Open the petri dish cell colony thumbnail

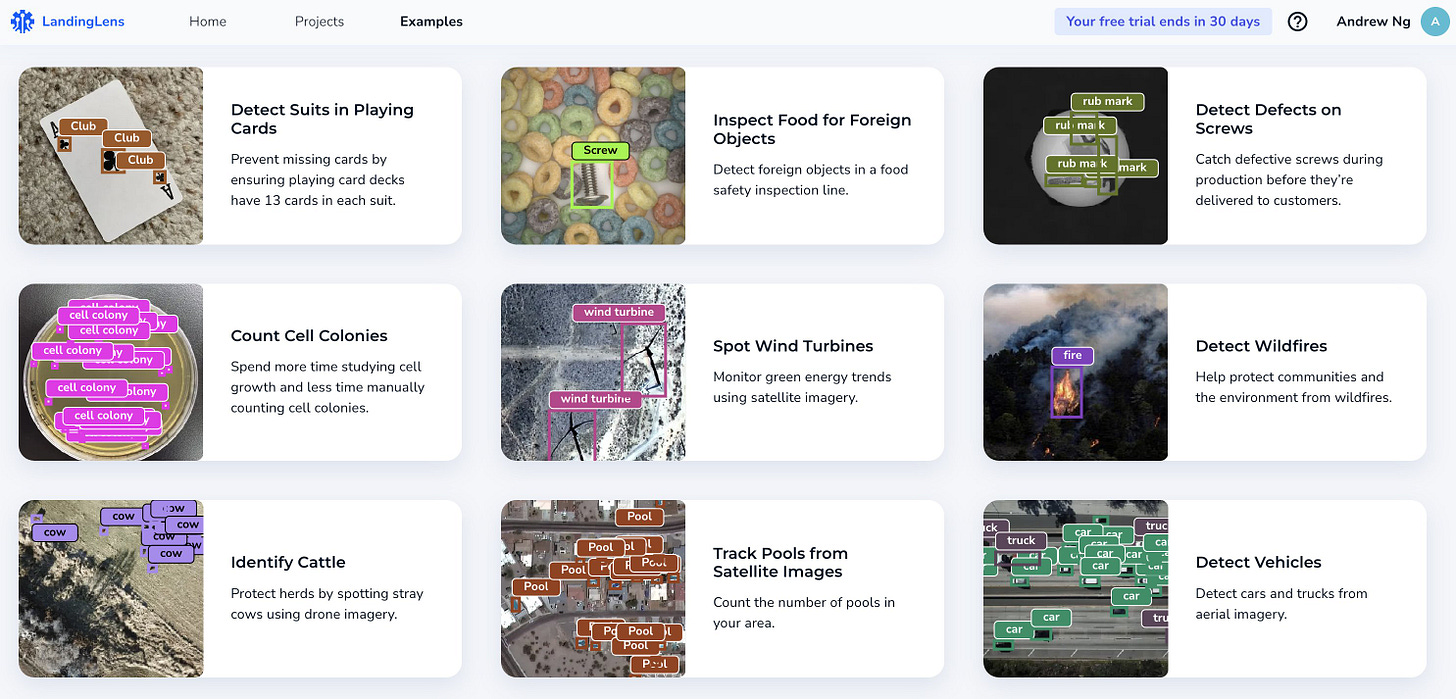(x=111, y=372)
